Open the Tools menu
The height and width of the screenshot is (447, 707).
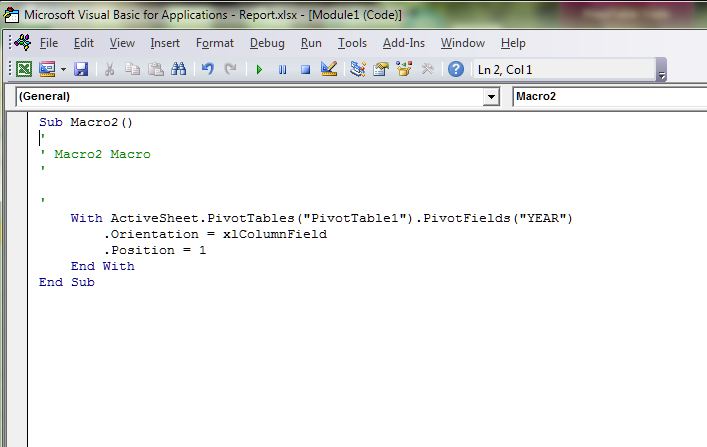point(352,43)
